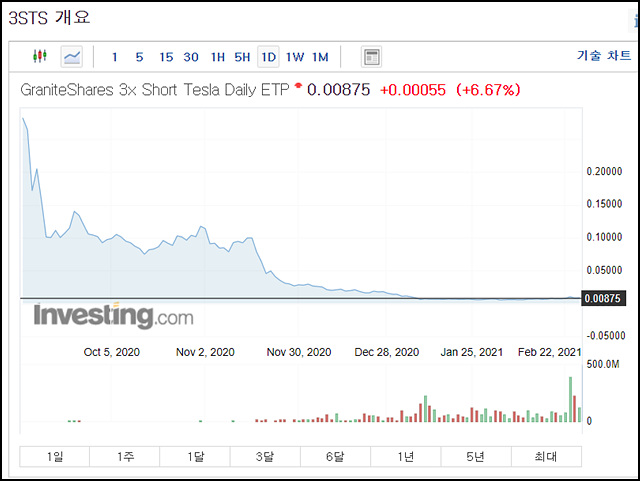The image size is (640, 481).
Task: Set range to 5년
Action: pos(476,457)
